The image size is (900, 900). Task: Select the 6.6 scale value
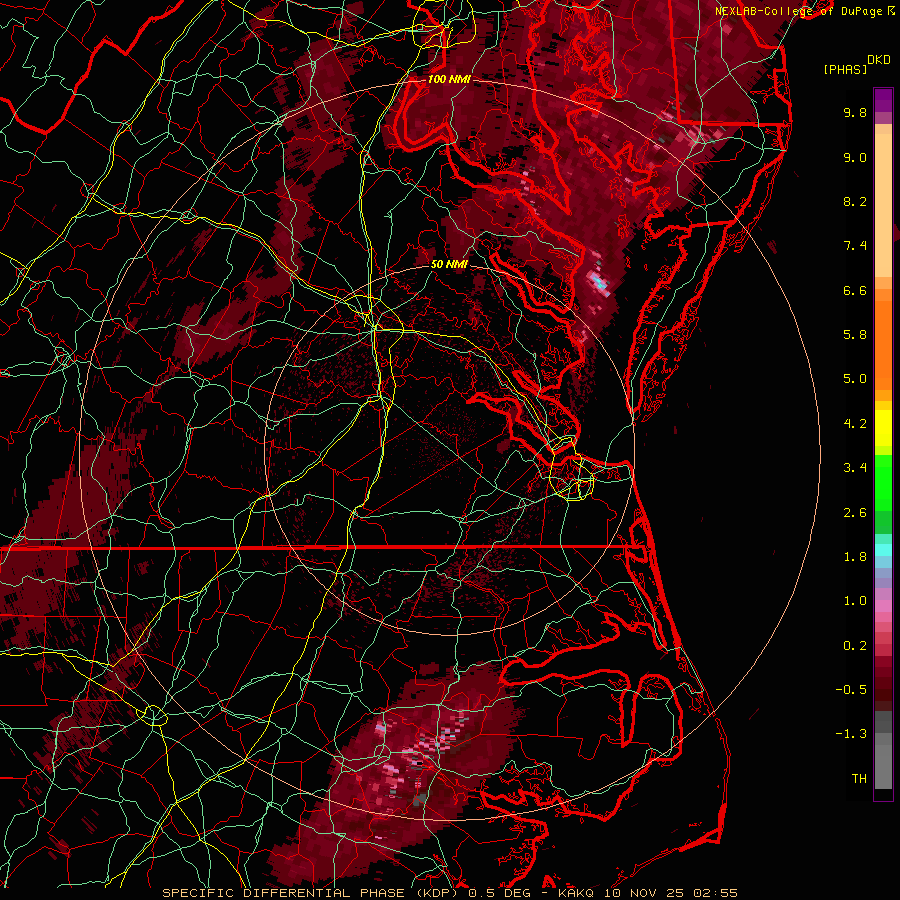click(855, 290)
